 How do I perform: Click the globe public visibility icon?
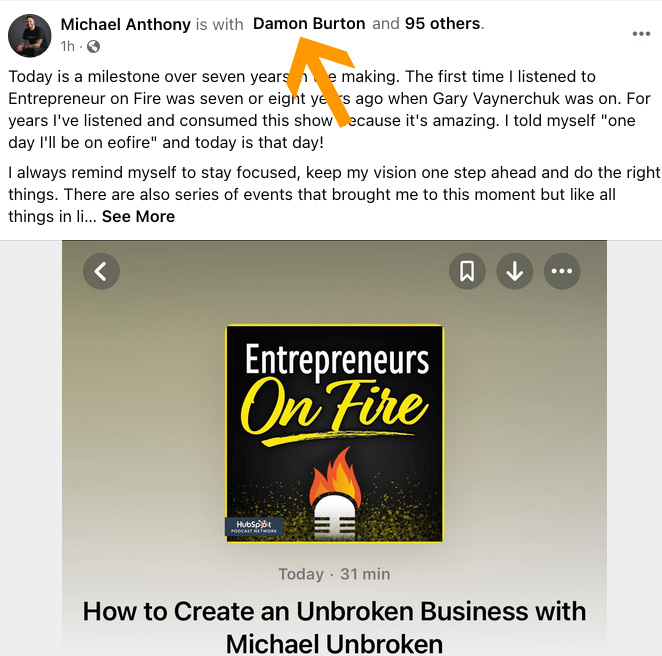pos(93,46)
